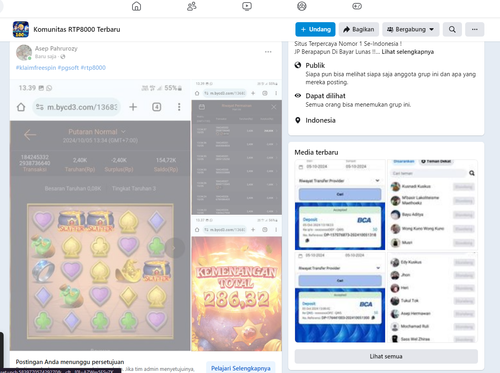Click the Indonesia location pin icon
This screenshot has height=373, width=500.
tap(298, 120)
